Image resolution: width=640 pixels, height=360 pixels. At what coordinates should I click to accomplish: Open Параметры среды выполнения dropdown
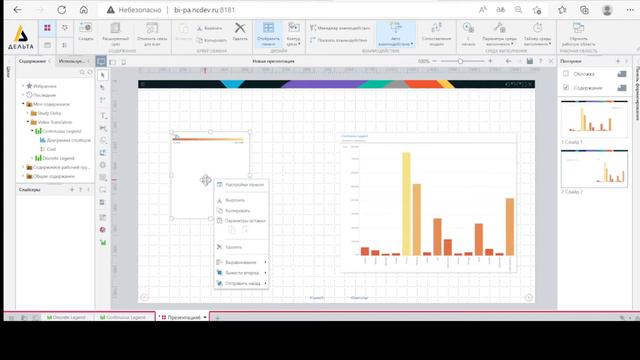point(499,33)
